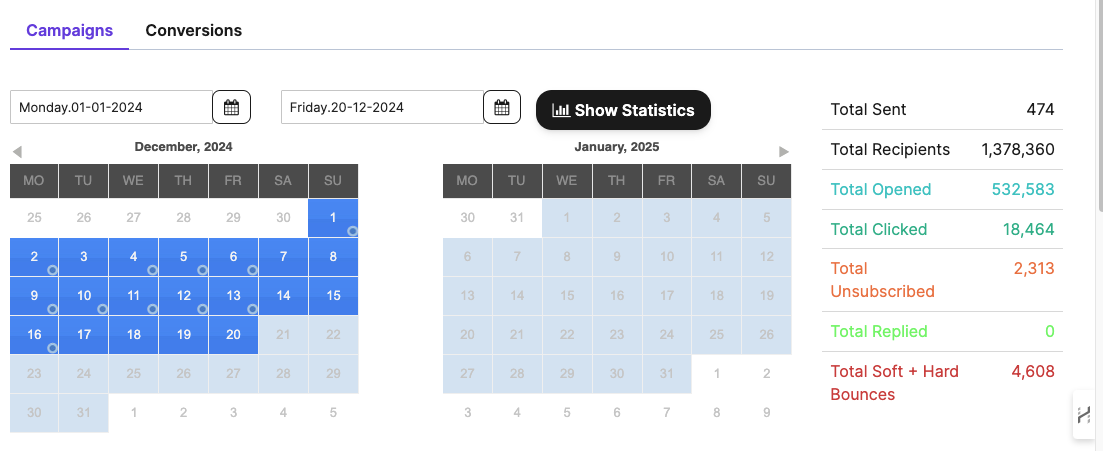Viewport: 1103px width, 451px height.
Task: Choose January 31 in the 2025 calendar
Action: coord(666,374)
